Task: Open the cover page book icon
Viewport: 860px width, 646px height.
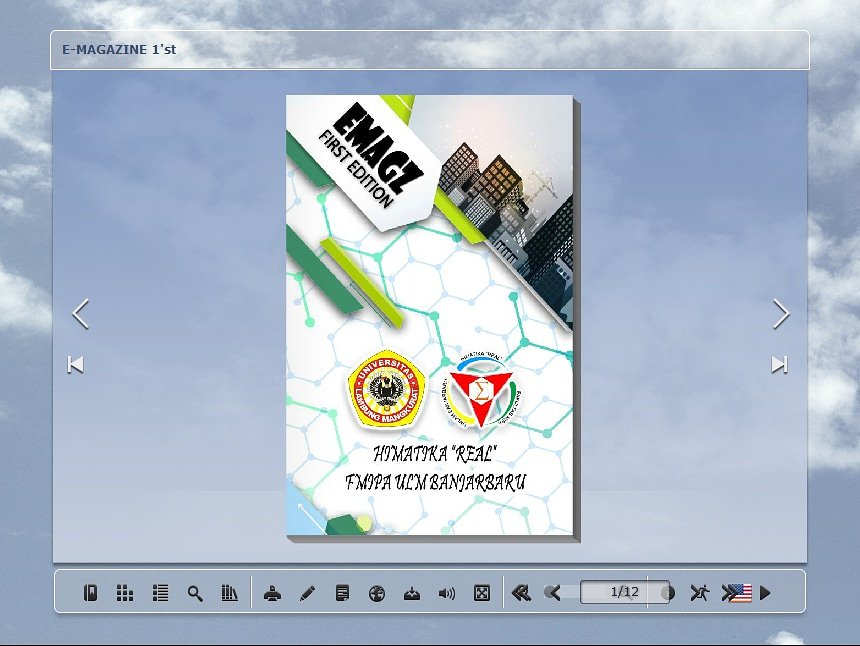Action: click(90, 593)
